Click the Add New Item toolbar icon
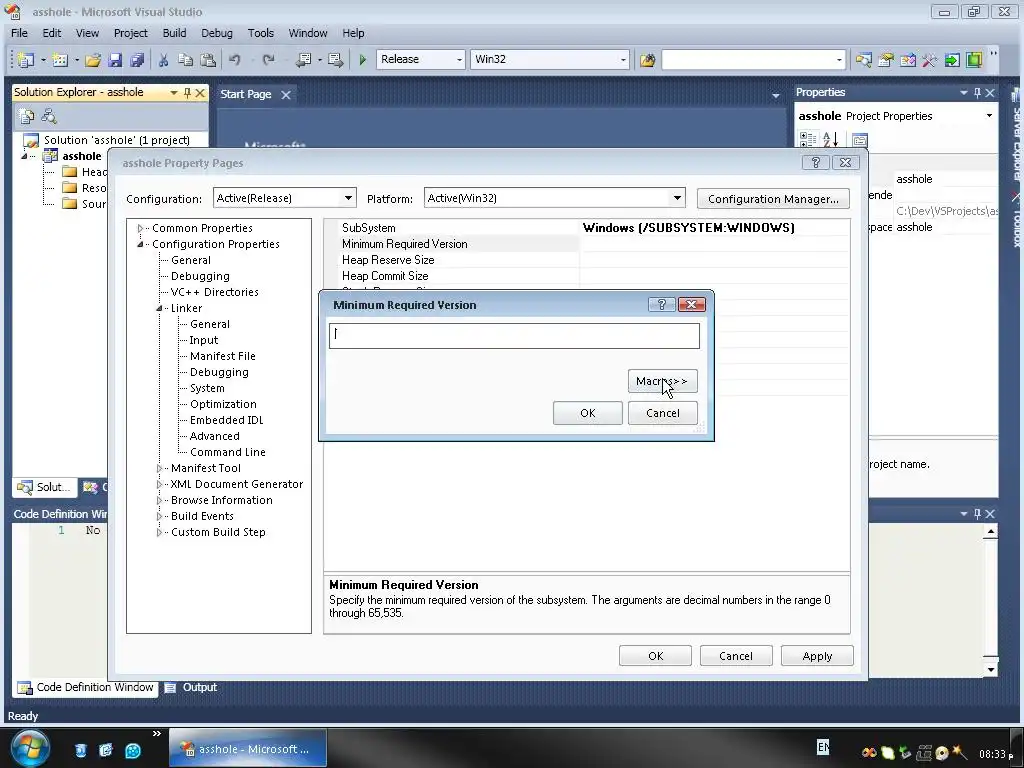 [60, 59]
